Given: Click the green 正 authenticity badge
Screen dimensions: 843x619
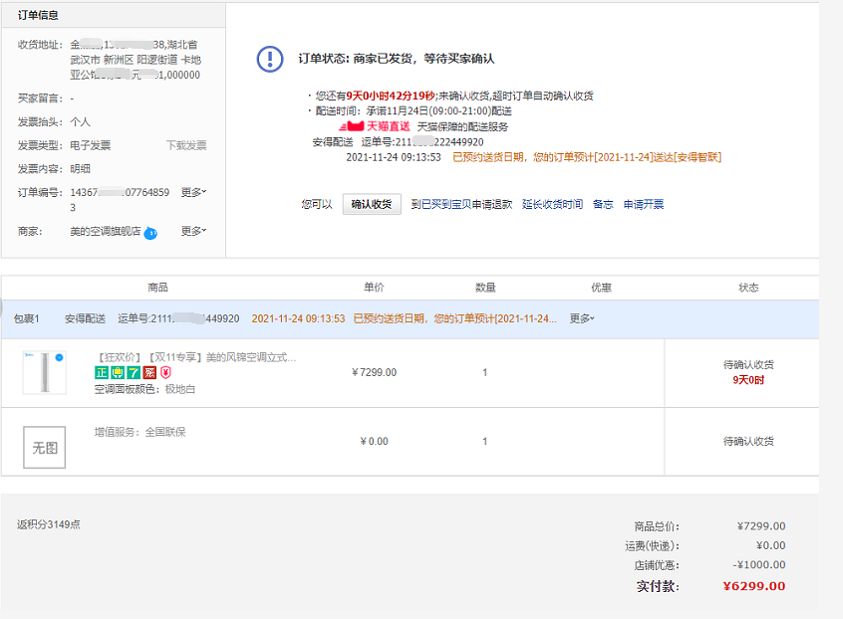Looking at the screenshot, I should click(101, 372).
